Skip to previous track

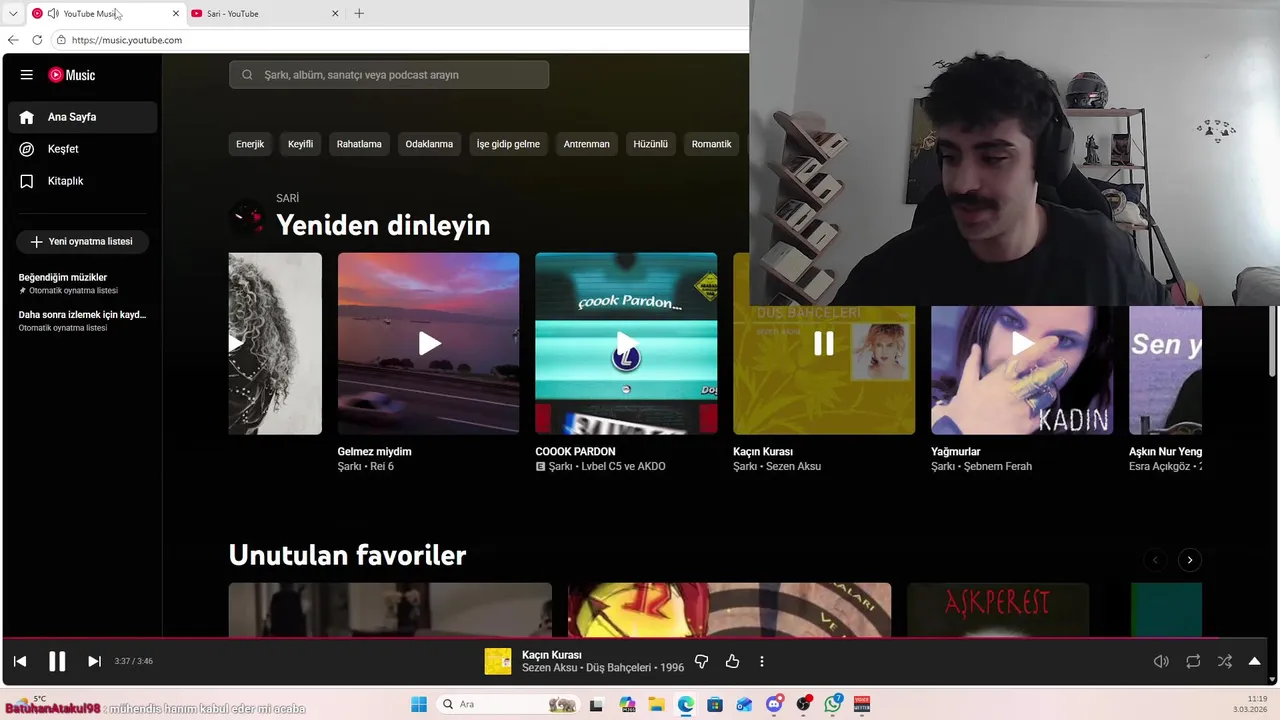(20, 661)
